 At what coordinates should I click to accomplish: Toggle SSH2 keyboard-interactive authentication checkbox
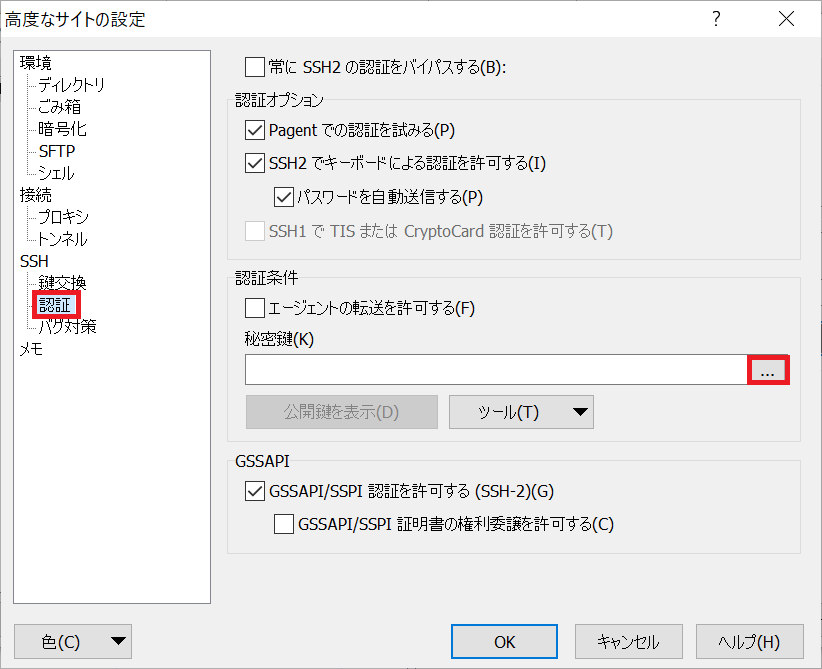[255, 163]
